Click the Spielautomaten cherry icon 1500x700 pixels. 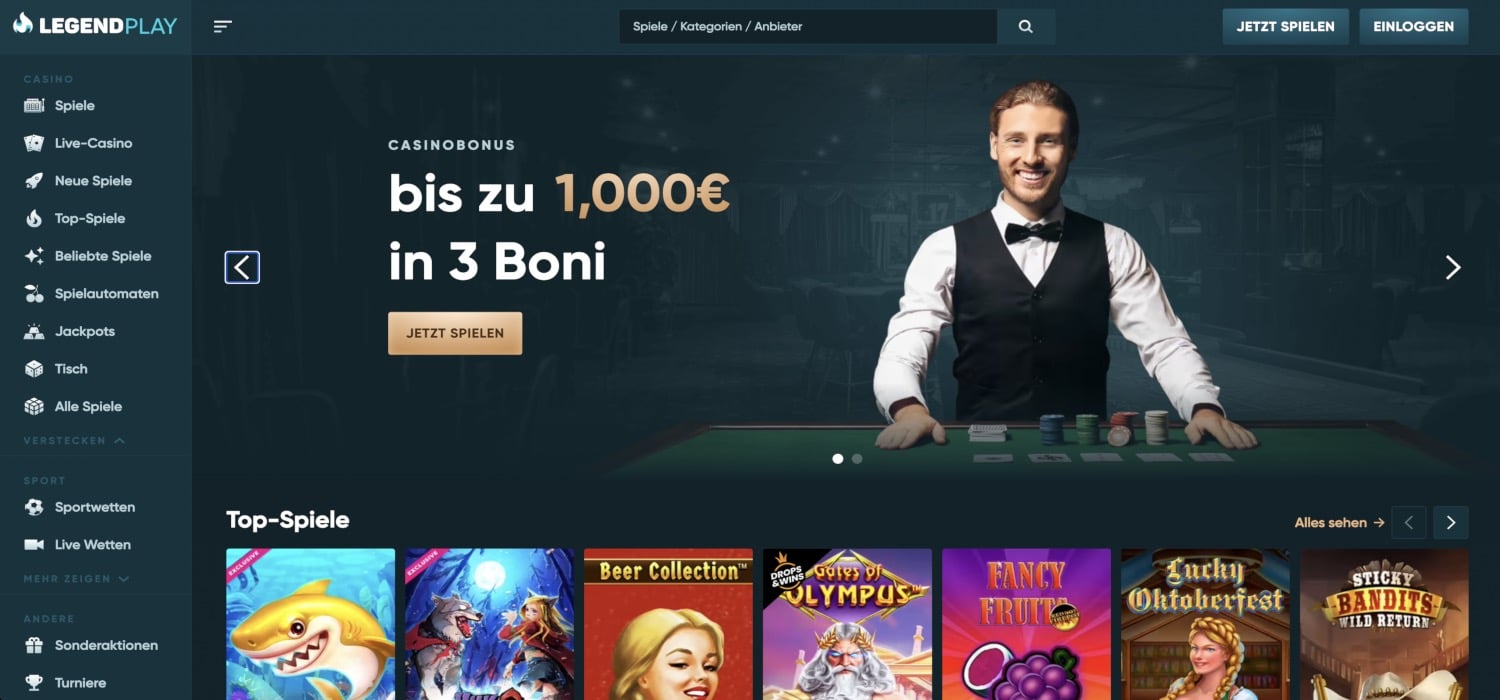(34, 294)
